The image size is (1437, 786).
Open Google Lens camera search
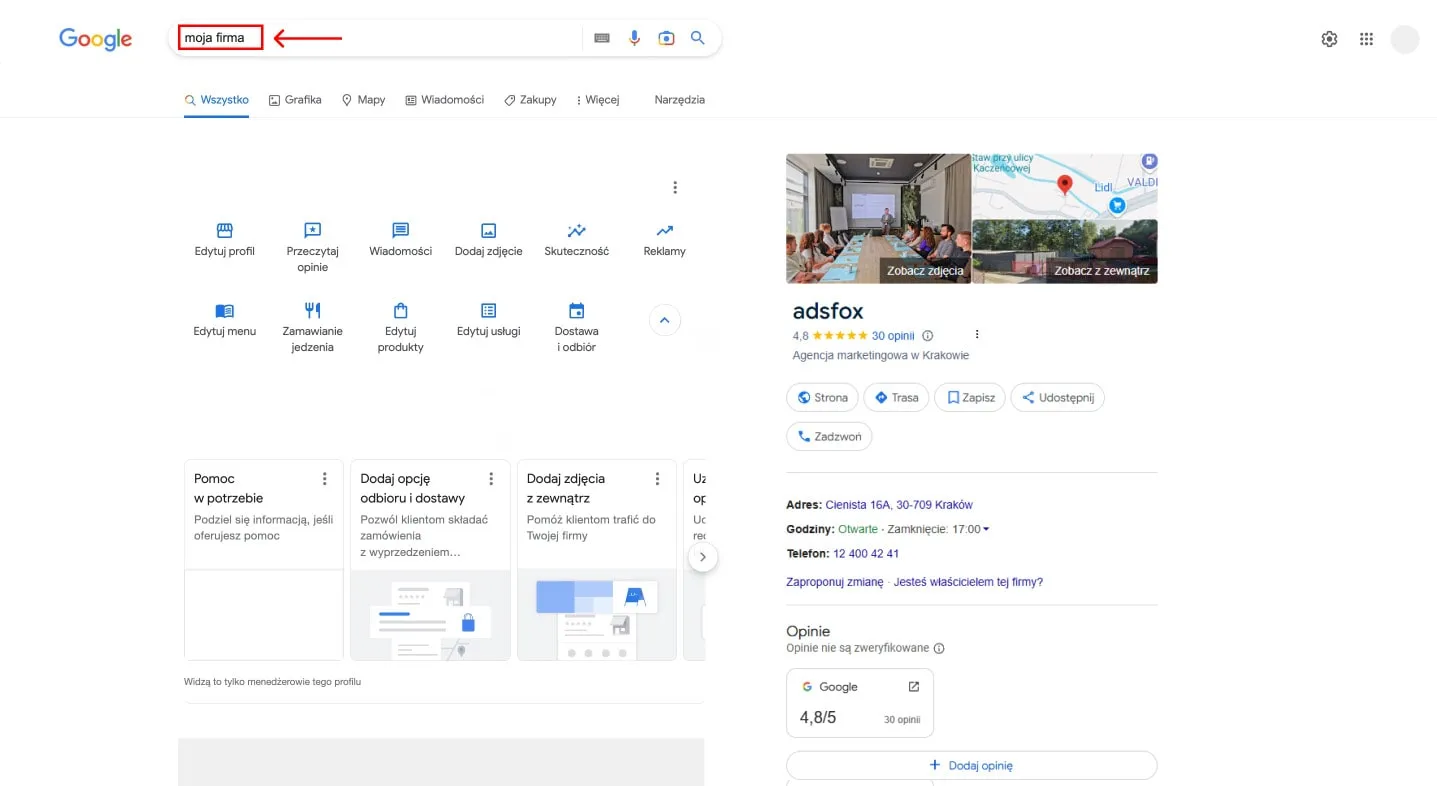666,38
